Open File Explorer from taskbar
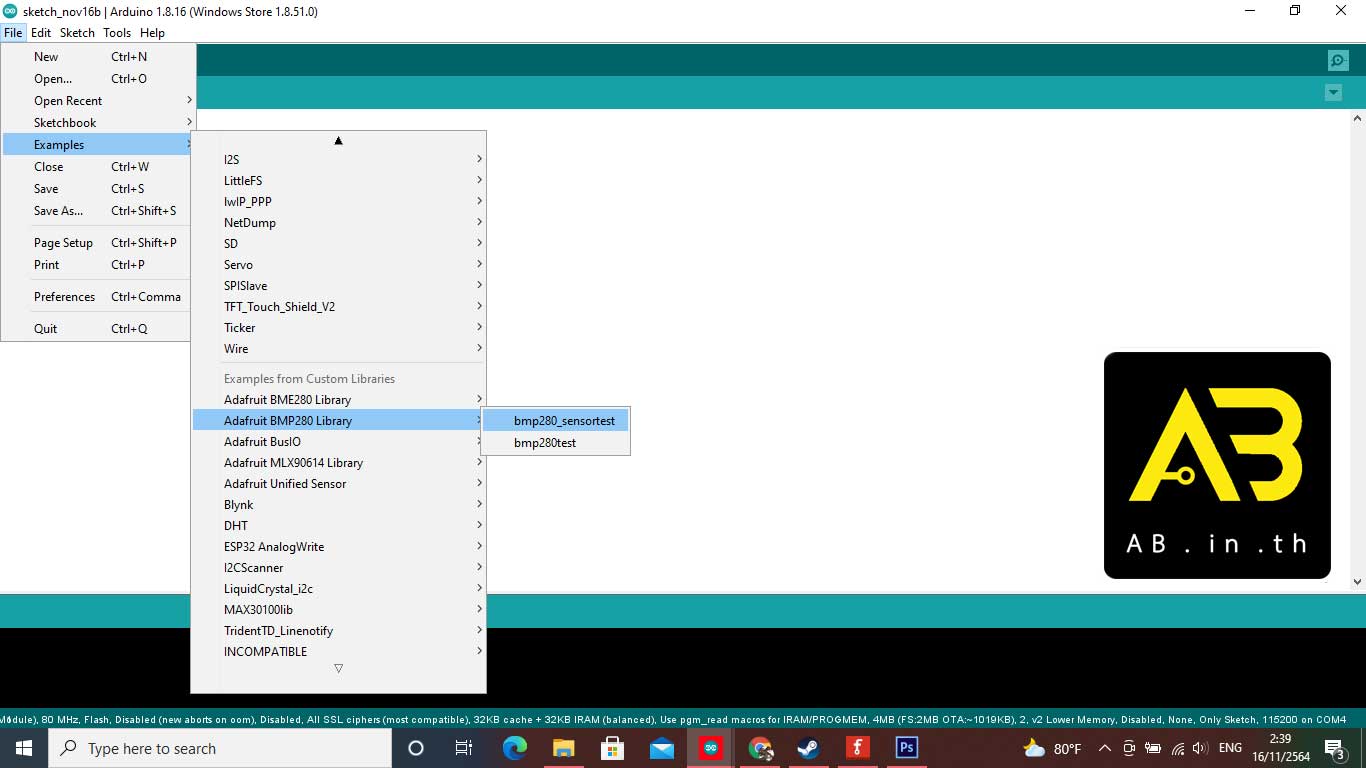 (563, 748)
